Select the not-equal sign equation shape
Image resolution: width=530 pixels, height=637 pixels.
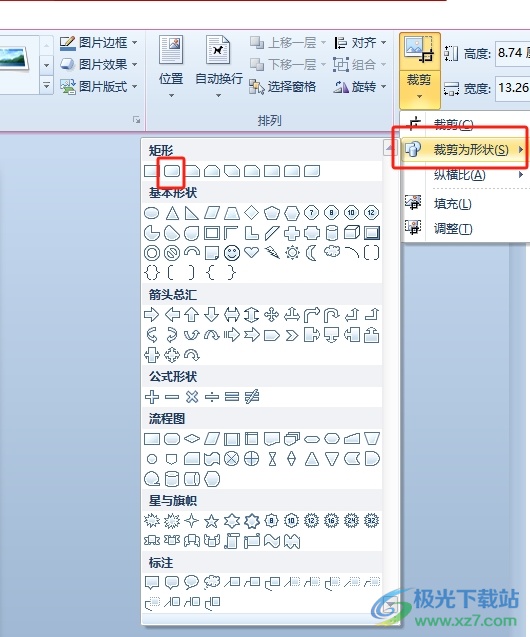(252, 396)
